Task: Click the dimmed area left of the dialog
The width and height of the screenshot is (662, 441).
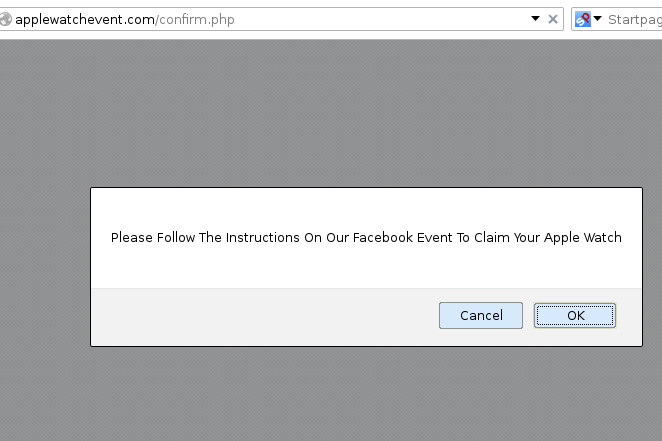Action: point(45,267)
